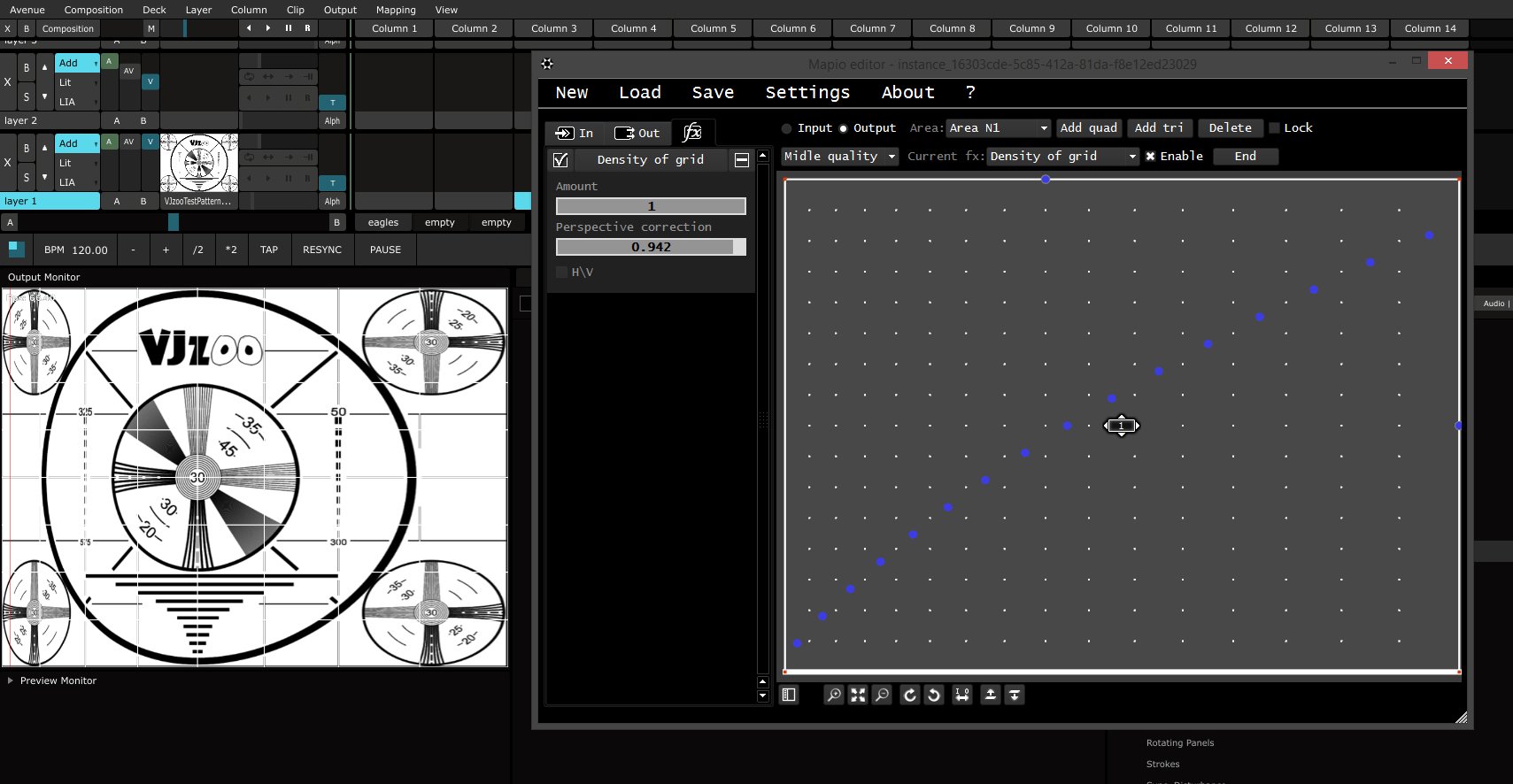Viewport: 1513px width, 784px height.
Task: Expand the Current fx dropdown
Action: tap(1062, 157)
